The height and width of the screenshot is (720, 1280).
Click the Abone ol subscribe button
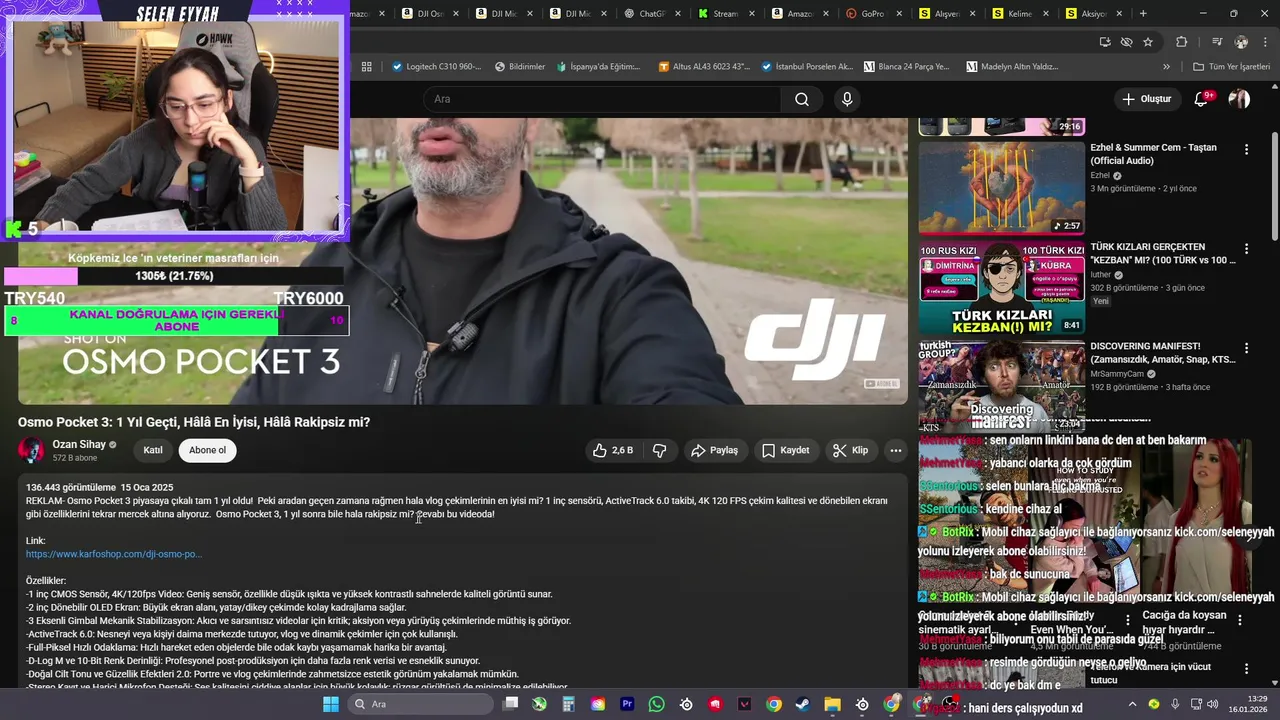click(208, 450)
